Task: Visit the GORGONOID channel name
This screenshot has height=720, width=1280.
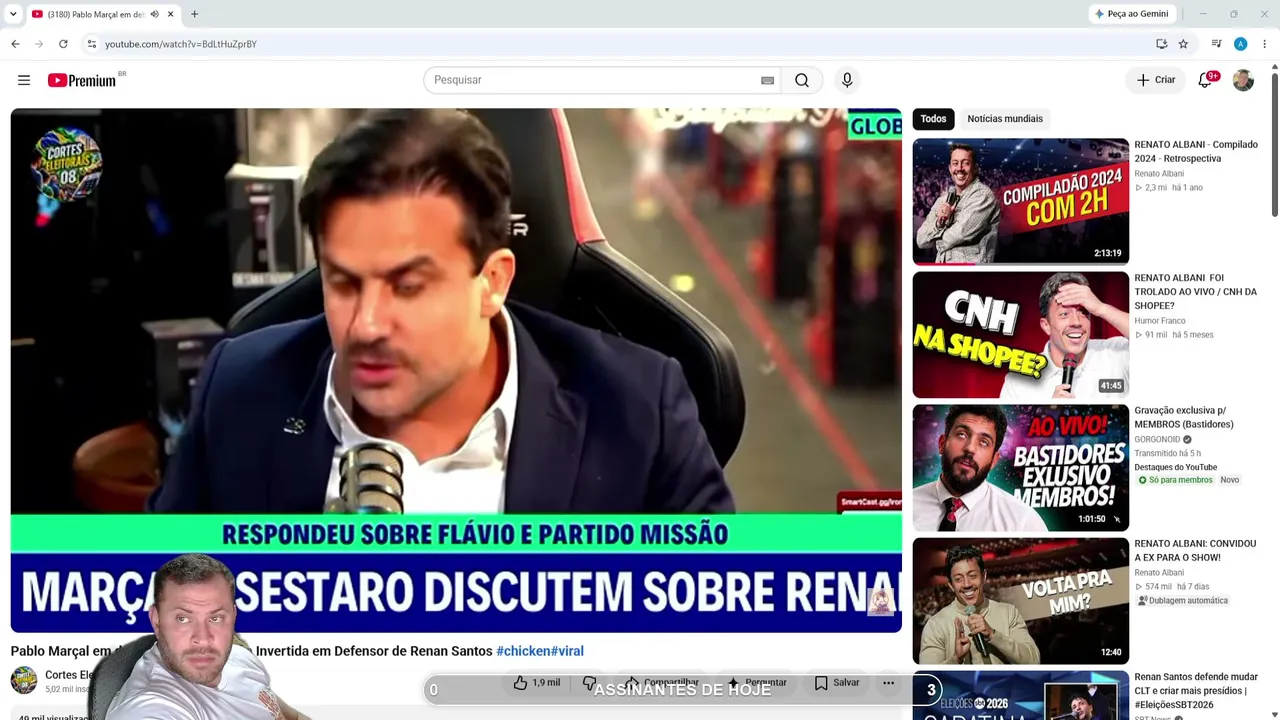Action: coord(1157,440)
